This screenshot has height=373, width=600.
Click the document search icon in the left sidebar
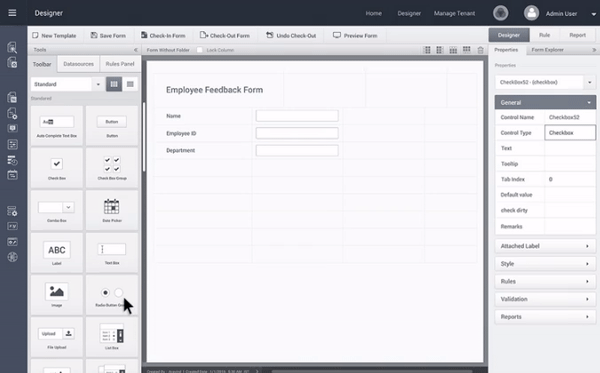(12, 47)
